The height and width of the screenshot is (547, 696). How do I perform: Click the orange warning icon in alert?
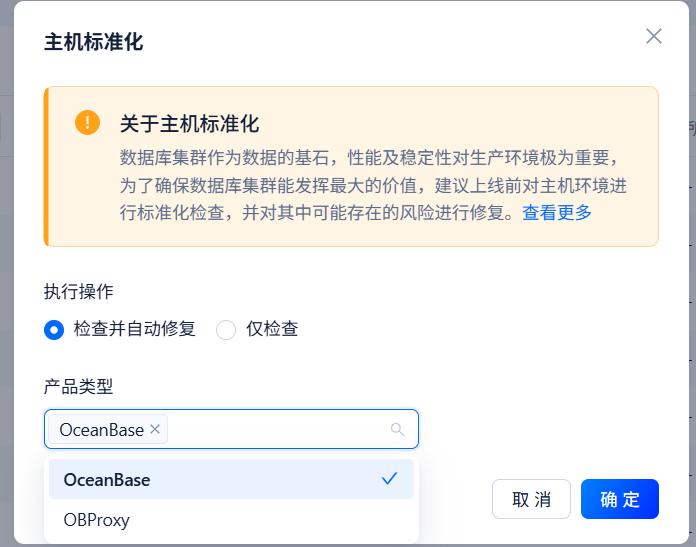(x=87, y=123)
